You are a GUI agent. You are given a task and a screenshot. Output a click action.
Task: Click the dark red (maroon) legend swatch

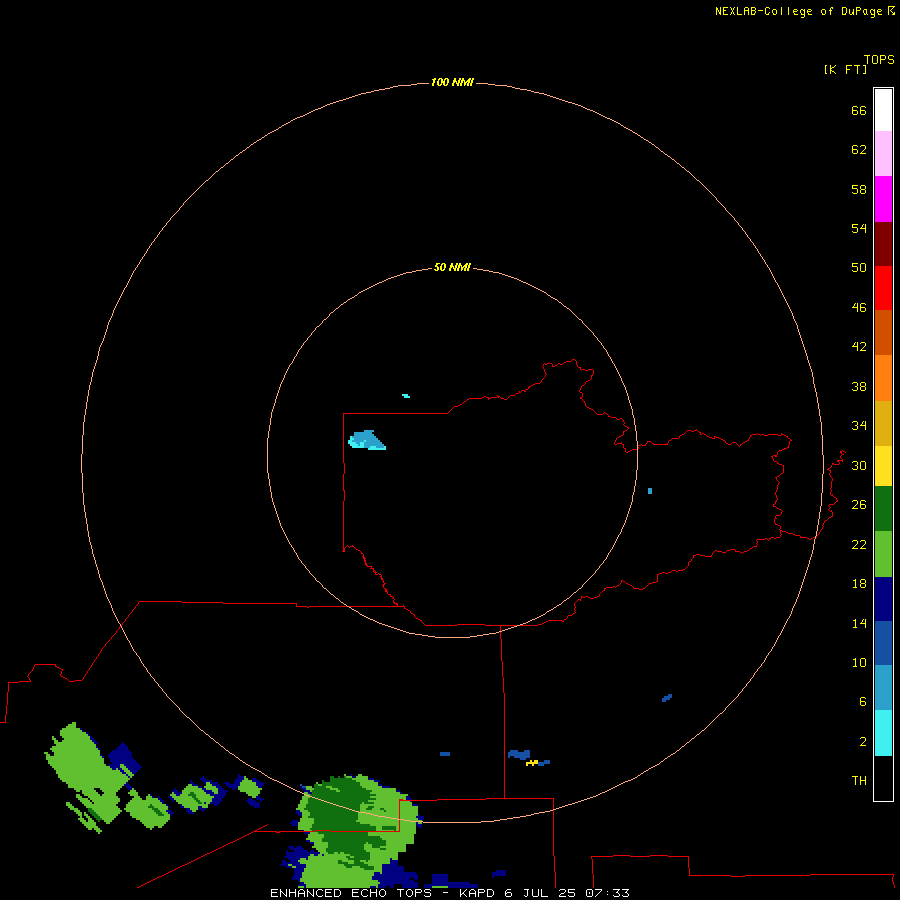(x=883, y=244)
